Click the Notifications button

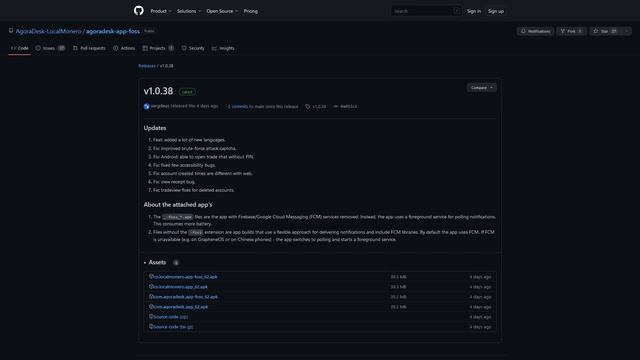(x=536, y=31)
